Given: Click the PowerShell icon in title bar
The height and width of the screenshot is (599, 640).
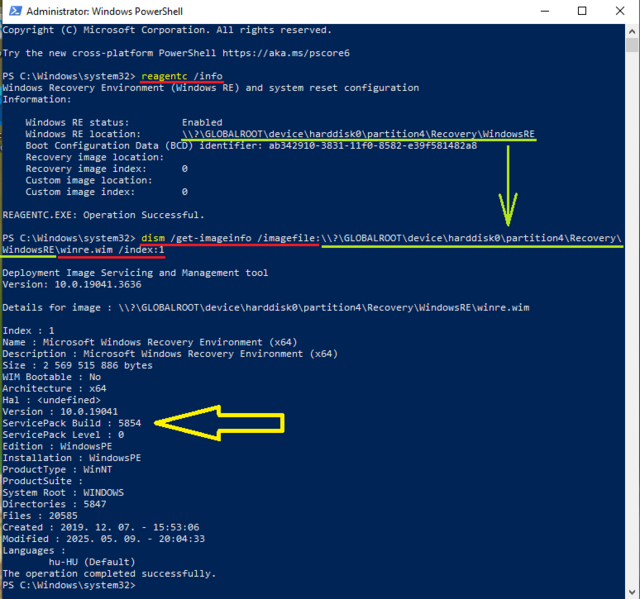Looking at the screenshot, I should [16, 11].
